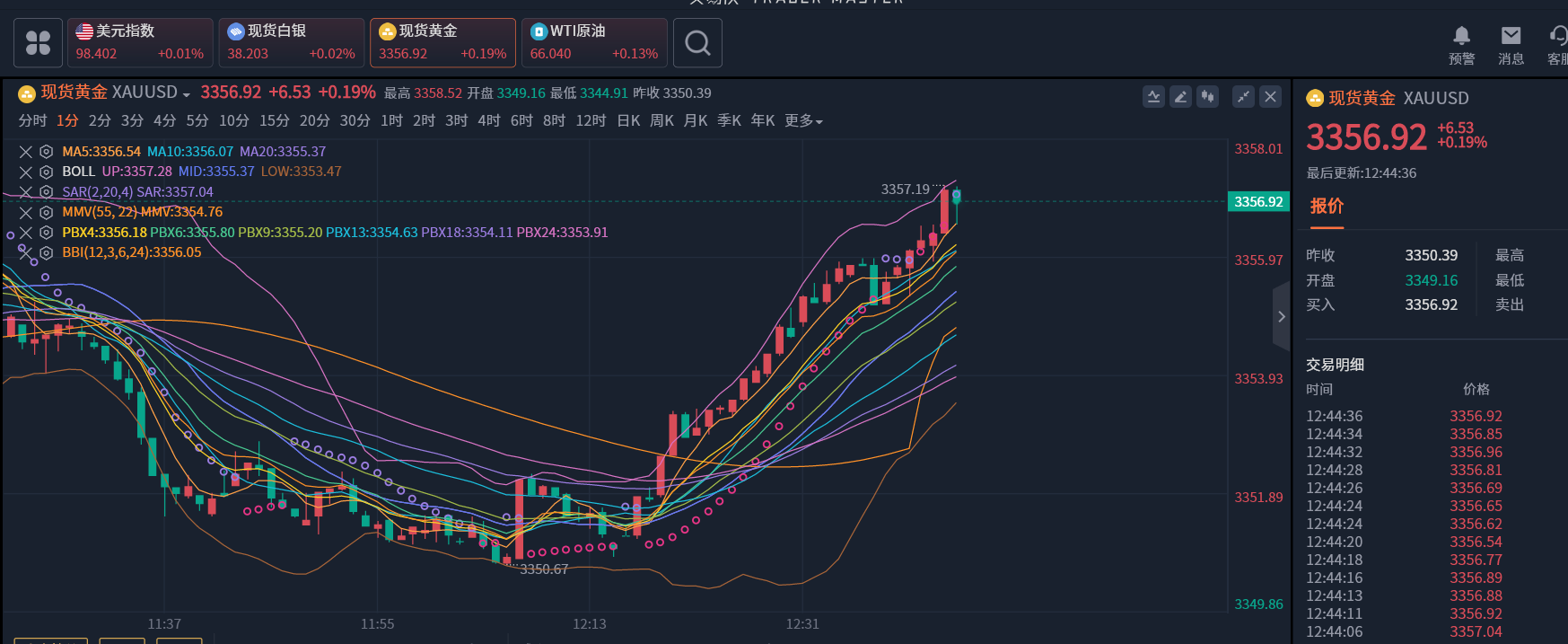Open PBX indicator settings
Image resolution: width=1568 pixels, height=644 pixels.
coord(46,233)
